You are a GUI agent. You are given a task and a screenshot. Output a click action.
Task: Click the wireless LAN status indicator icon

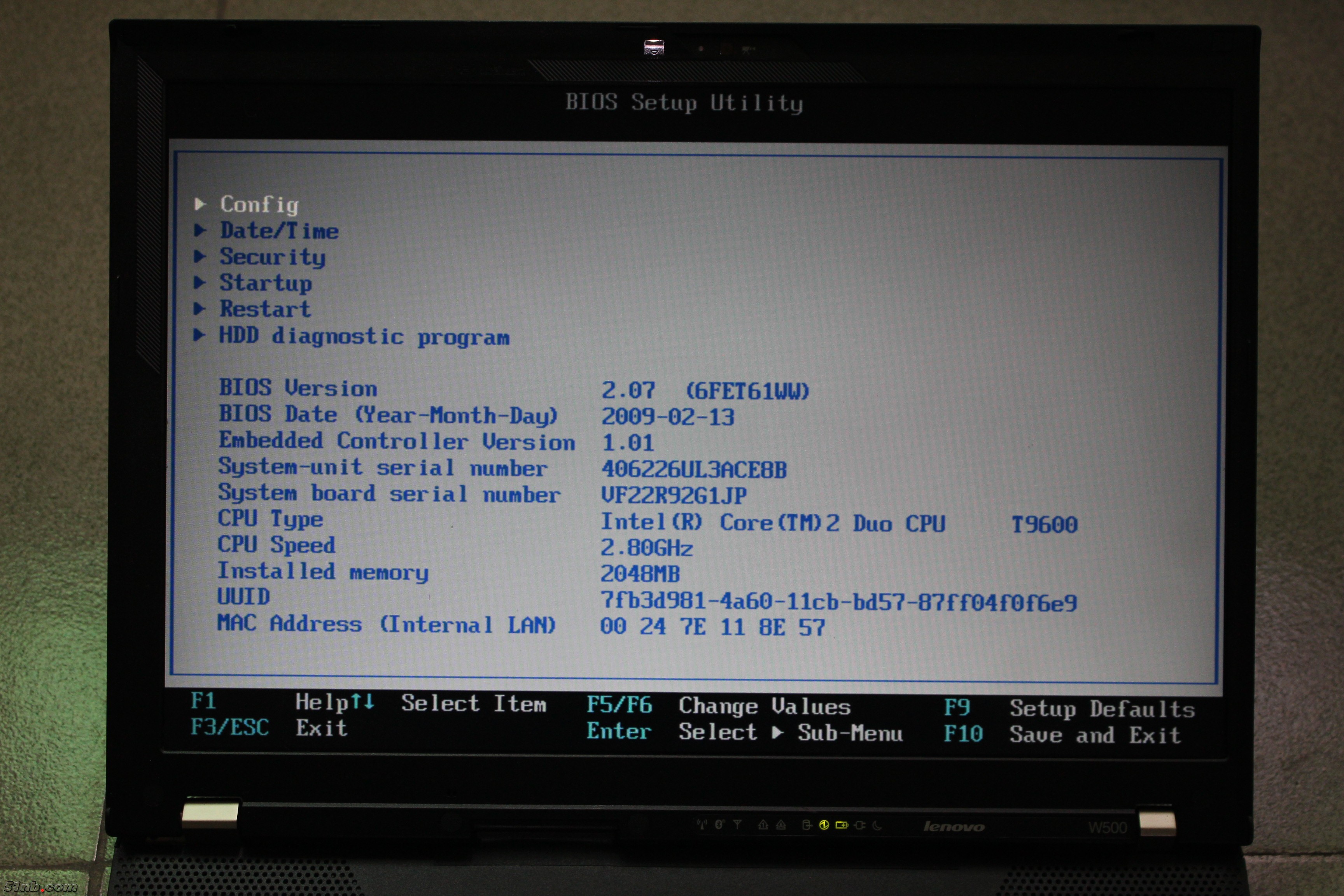point(702,824)
